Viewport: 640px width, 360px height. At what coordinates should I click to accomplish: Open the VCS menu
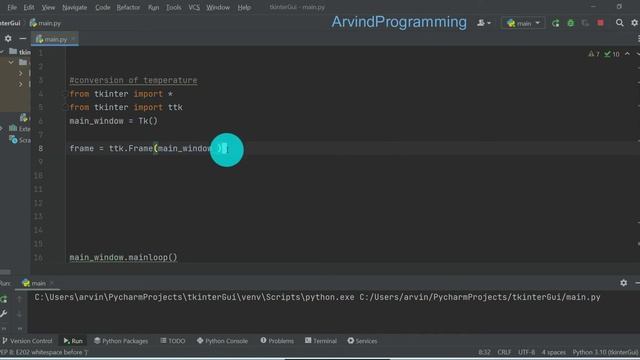click(194, 7)
